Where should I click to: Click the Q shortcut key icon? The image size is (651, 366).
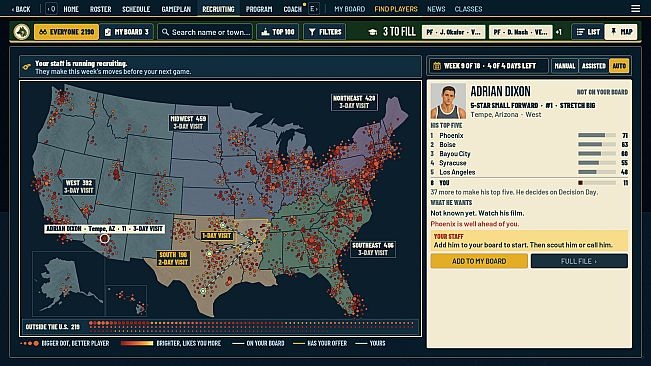(x=51, y=9)
